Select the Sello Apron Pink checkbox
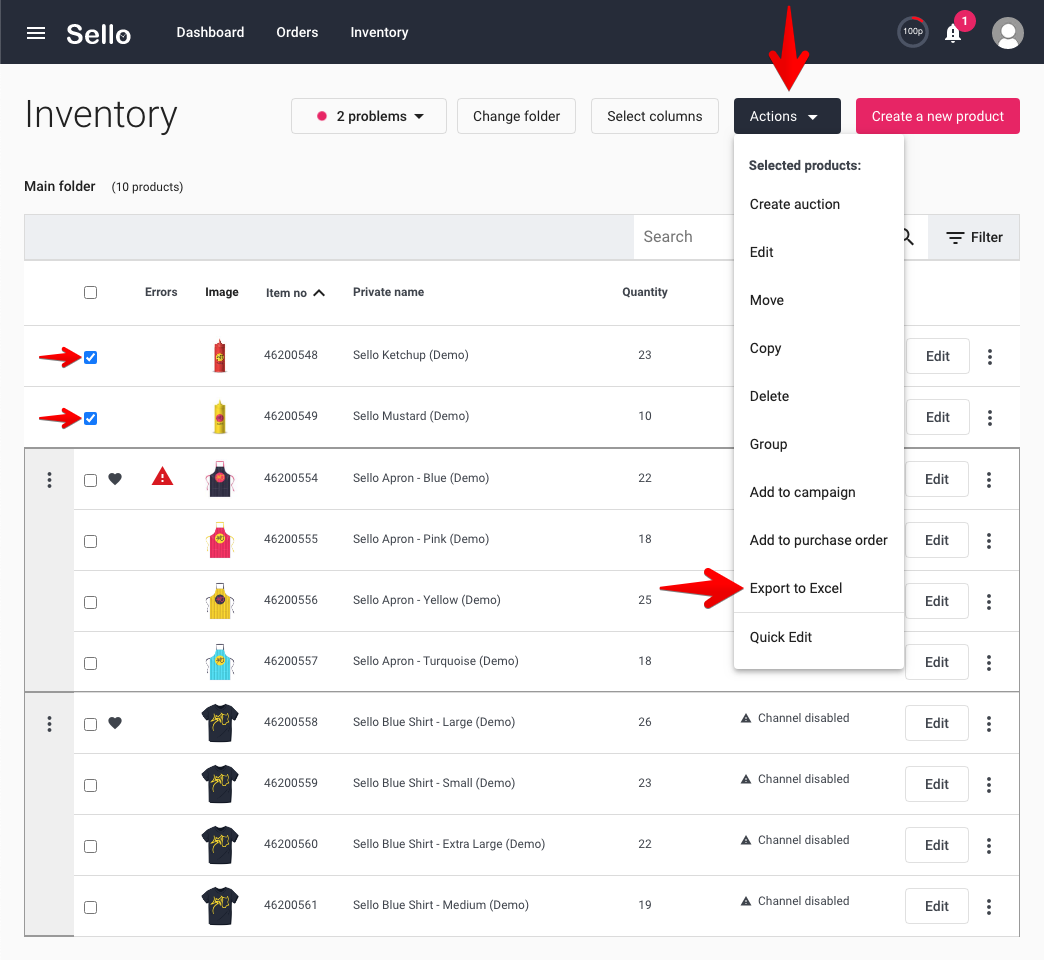Screen dimensions: 1044x960 click(91, 541)
